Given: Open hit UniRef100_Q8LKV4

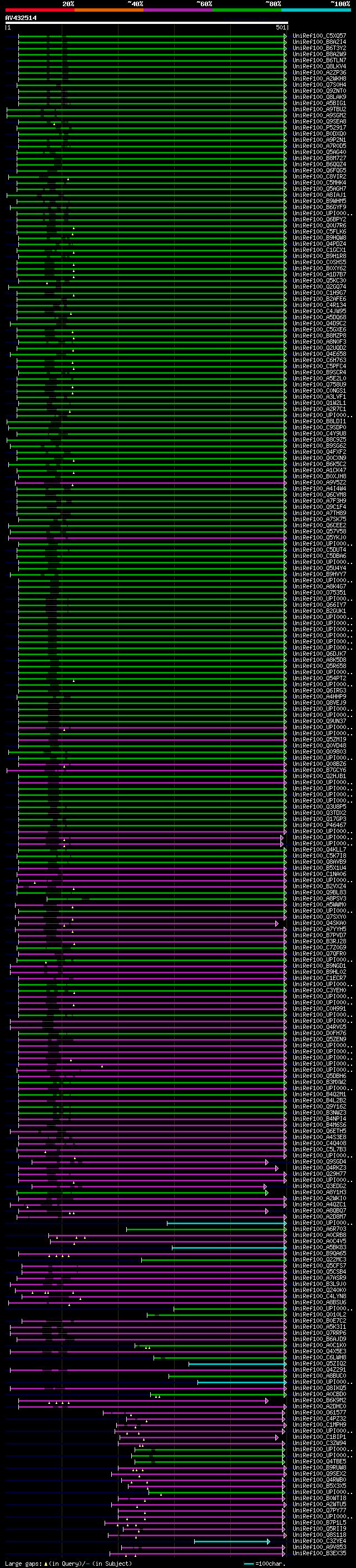Looking at the screenshot, I should [x=319, y=66].
